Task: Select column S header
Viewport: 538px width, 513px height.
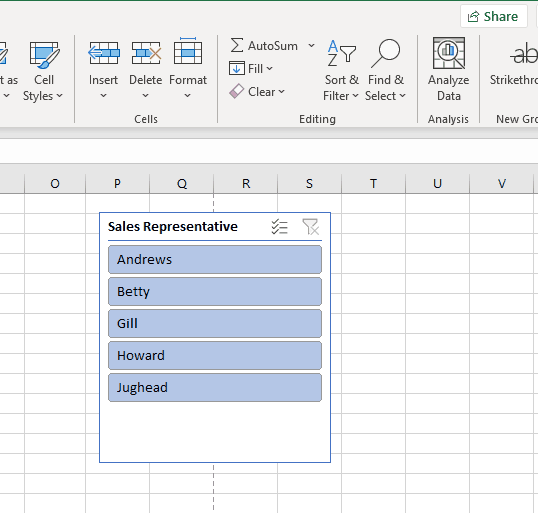Action: click(309, 184)
